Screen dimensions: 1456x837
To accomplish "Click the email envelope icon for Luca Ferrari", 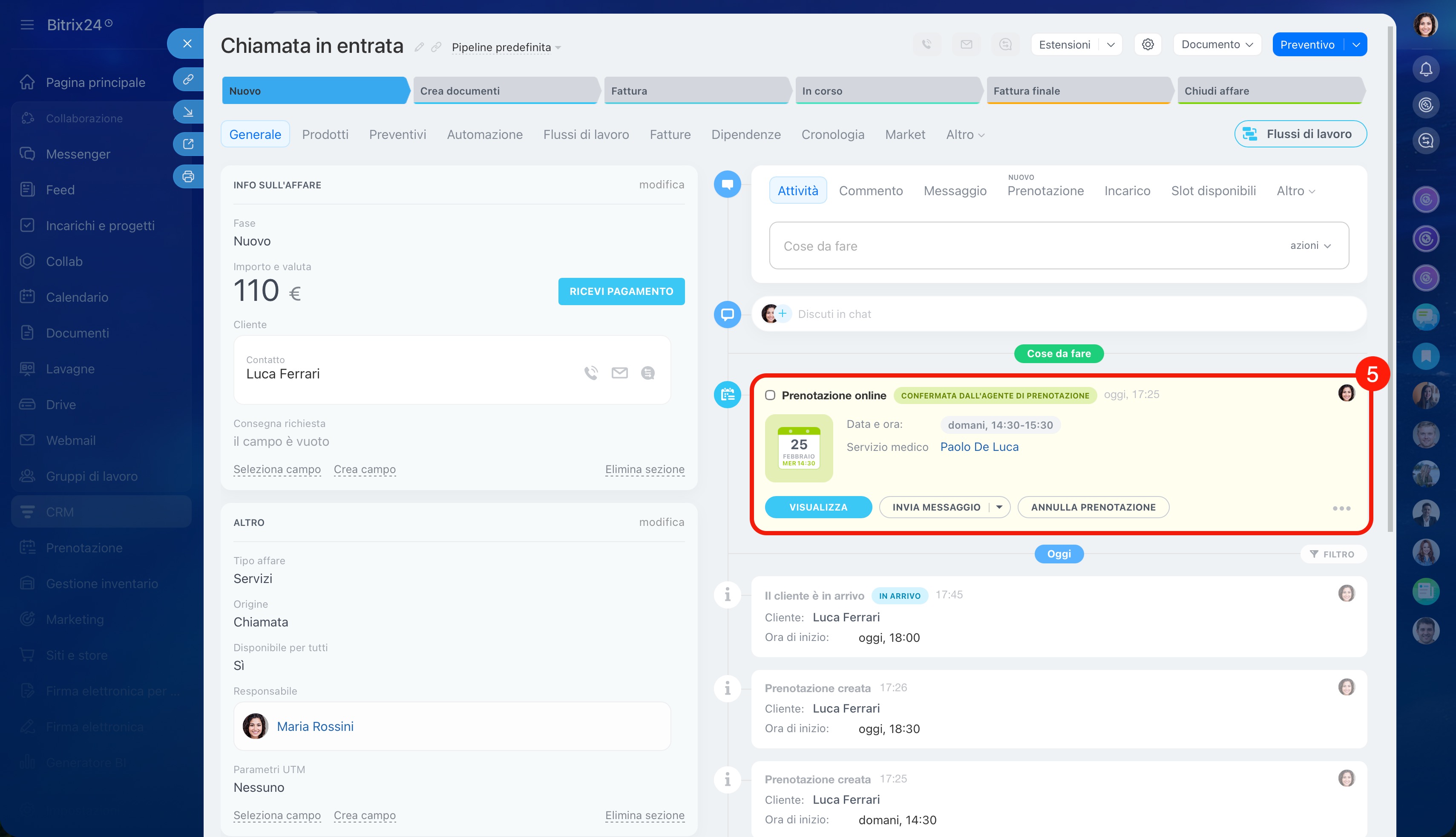I will pos(619,373).
